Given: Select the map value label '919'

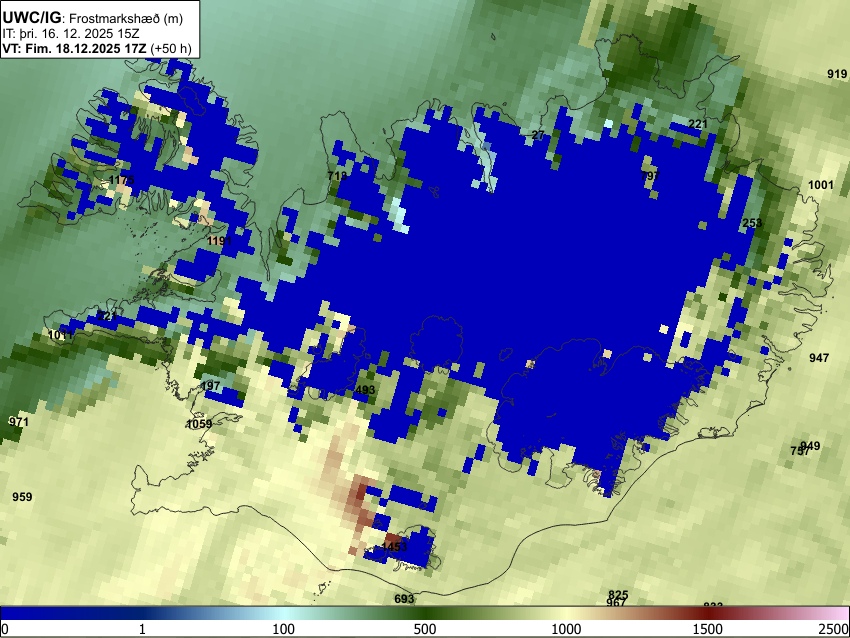Looking at the screenshot, I should [837, 74].
